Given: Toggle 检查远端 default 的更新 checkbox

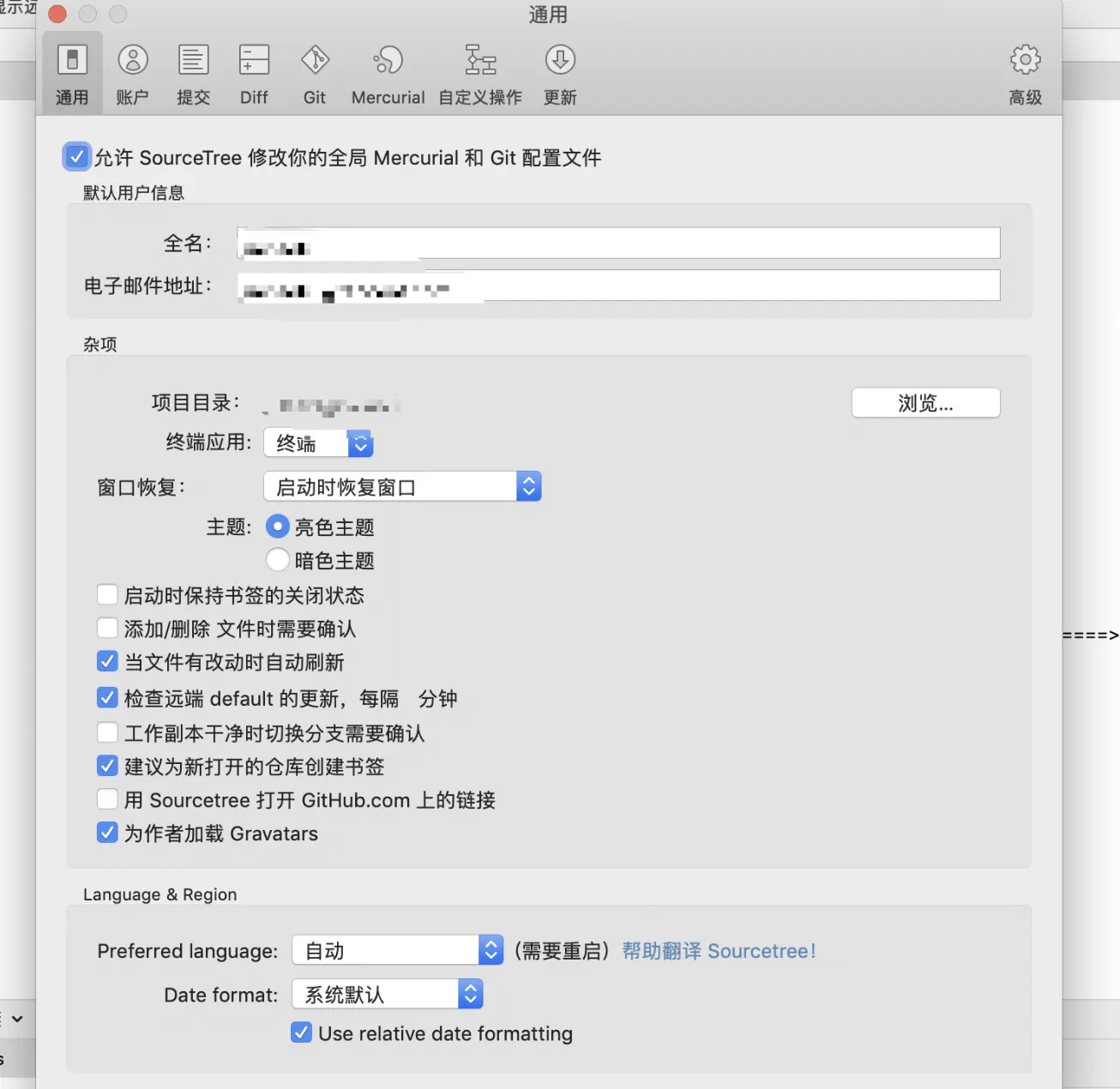Looking at the screenshot, I should [107, 698].
